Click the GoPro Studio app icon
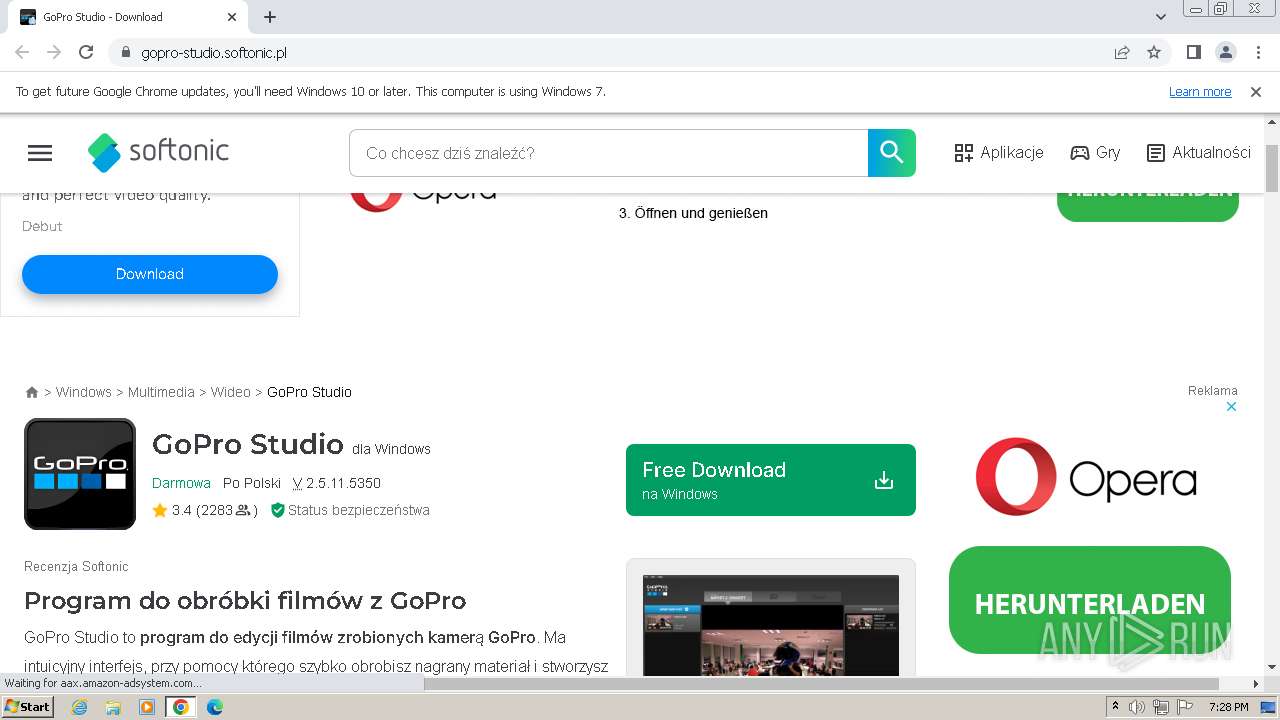The image size is (1280, 720). (80, 474)
